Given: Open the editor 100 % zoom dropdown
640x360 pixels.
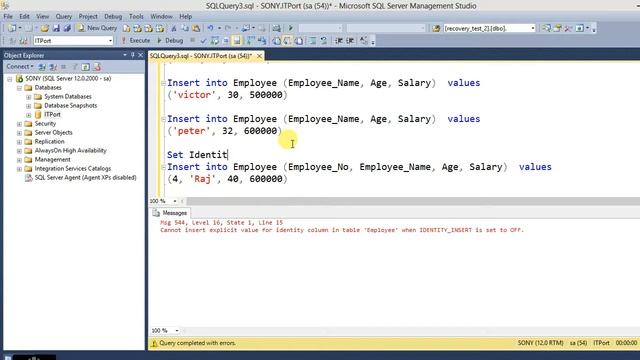Looking at the screenshot, I should [175, 201].
